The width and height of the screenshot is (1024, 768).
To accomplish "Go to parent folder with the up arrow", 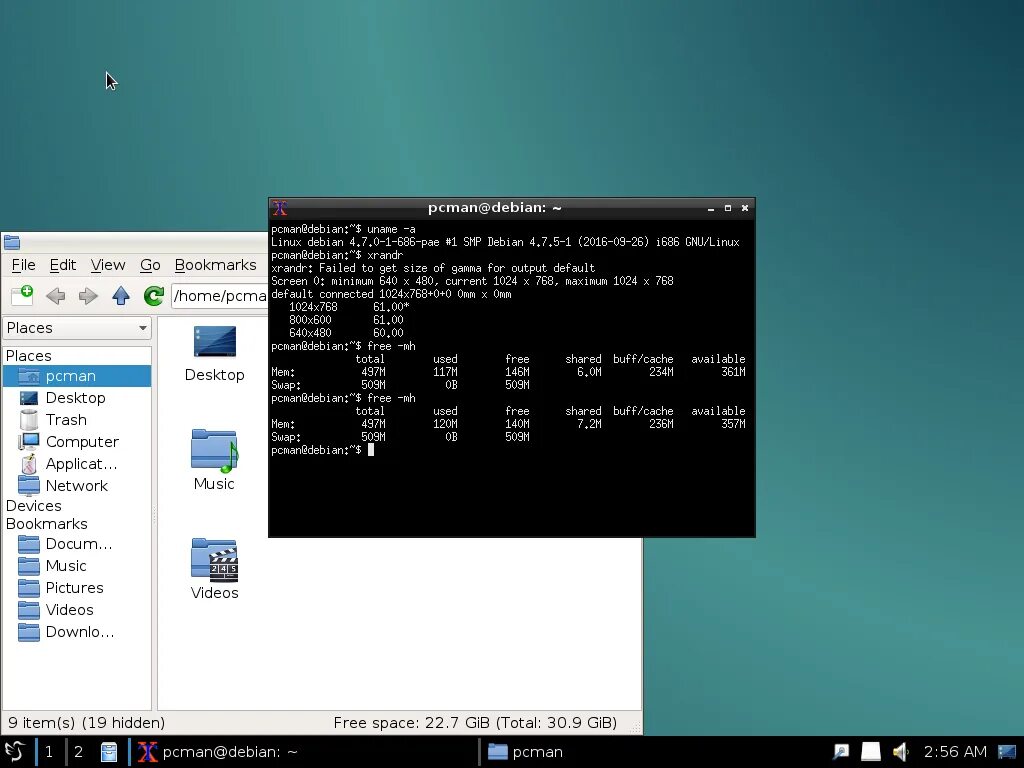I will click(121, 296).
